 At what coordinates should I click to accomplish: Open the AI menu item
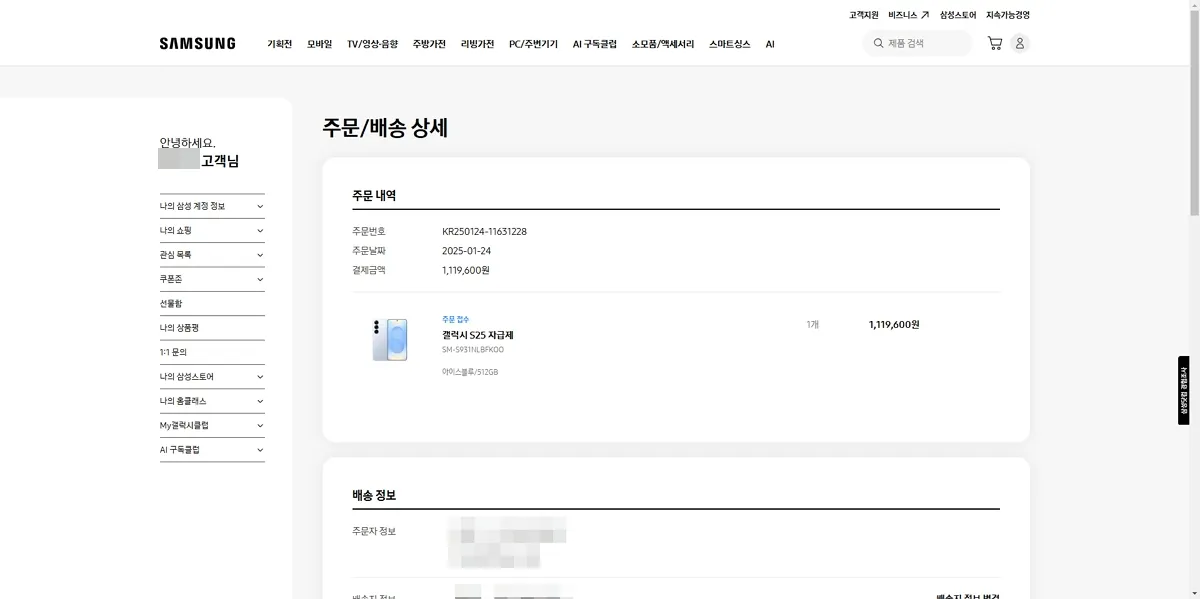pos(770,44)
